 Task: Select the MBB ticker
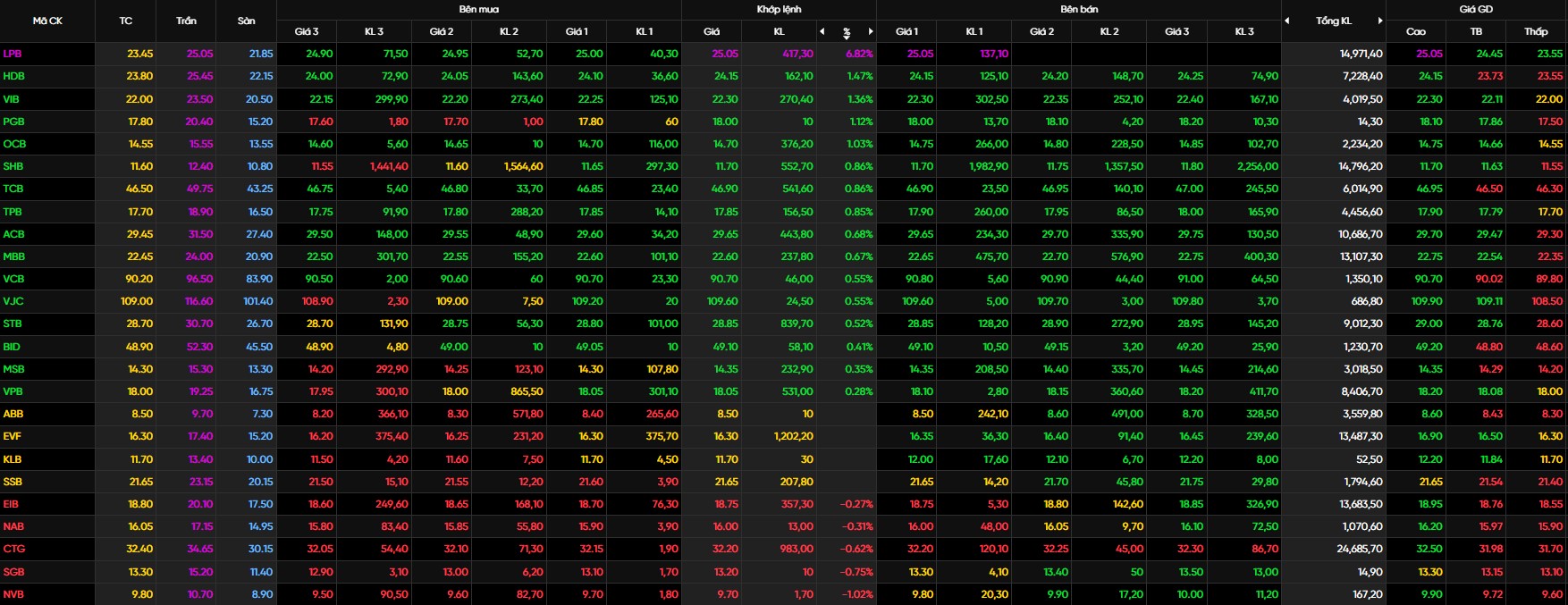[13, 256]
